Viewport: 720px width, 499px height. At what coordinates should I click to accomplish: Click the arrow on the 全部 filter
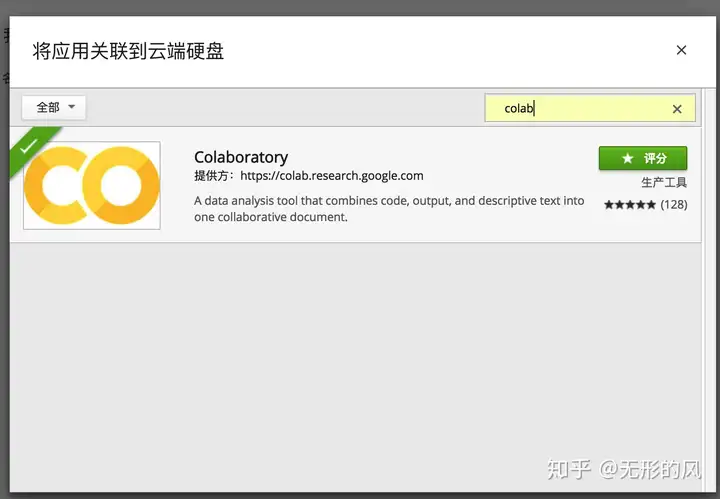click(72, 107)
